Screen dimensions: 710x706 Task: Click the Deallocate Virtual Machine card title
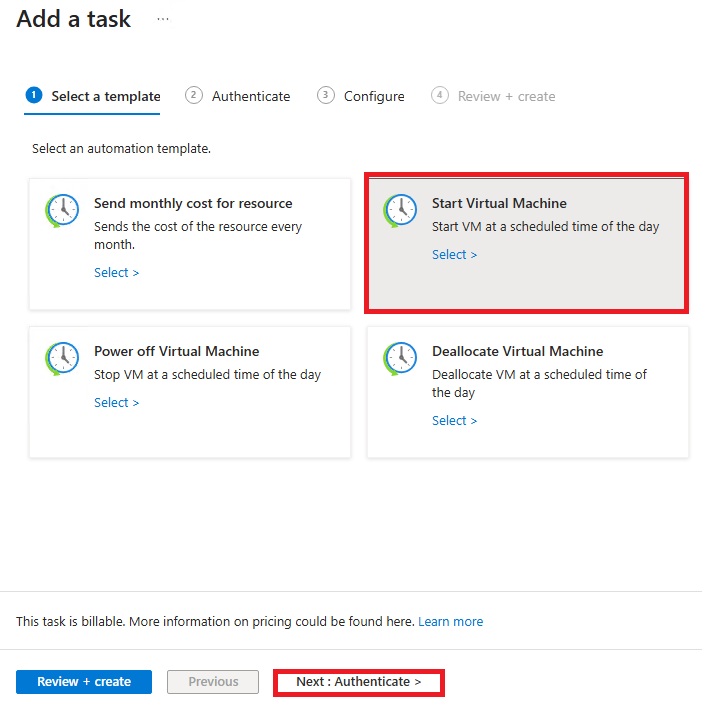(x=517, y=352)
